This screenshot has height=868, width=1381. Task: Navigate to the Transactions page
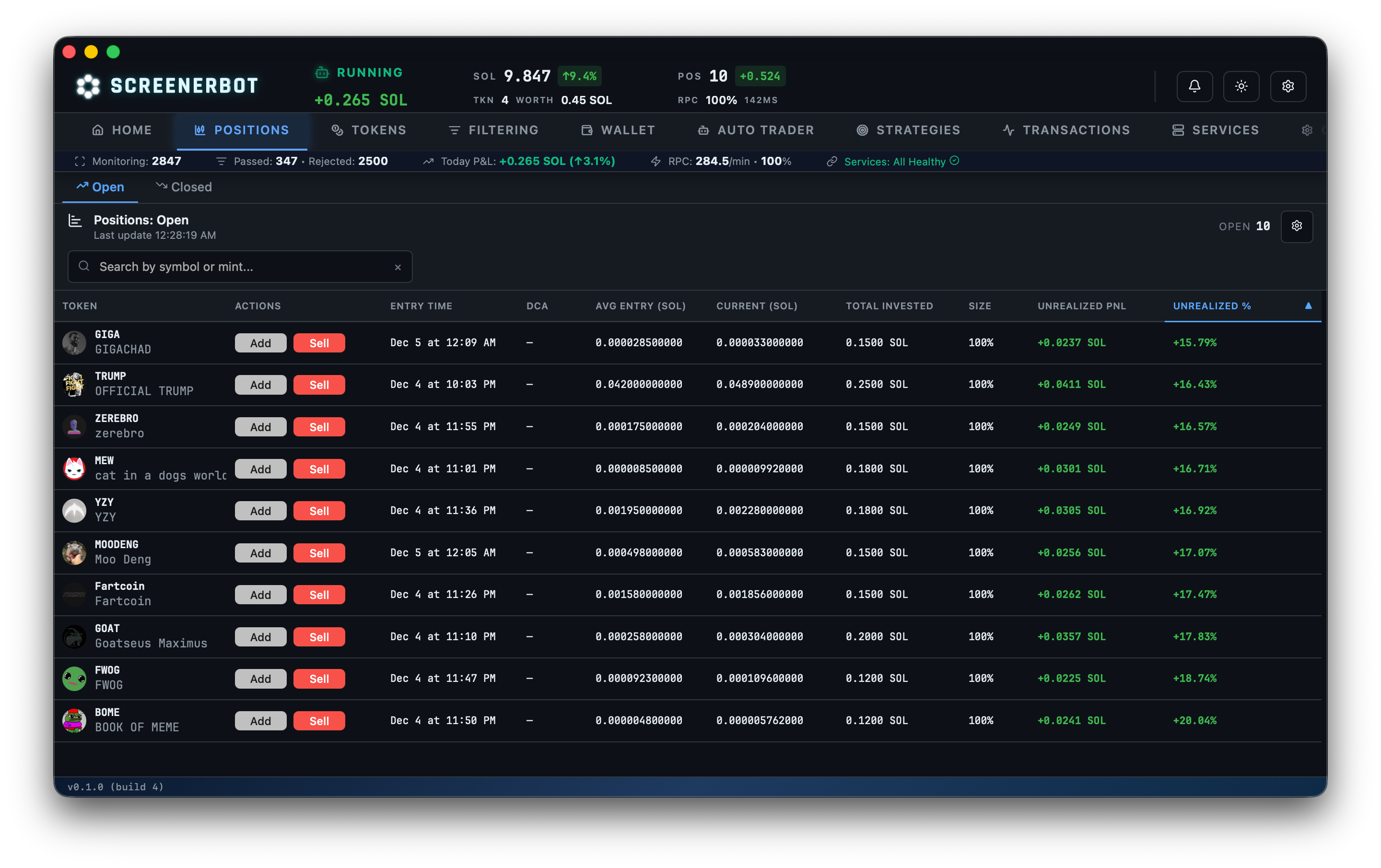point(1065,129)
